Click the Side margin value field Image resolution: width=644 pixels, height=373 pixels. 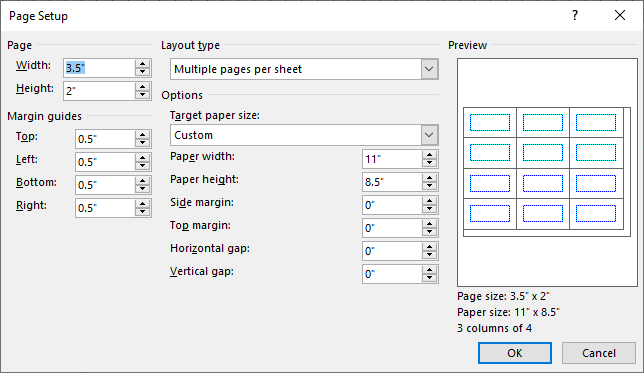tap(392, 205)
